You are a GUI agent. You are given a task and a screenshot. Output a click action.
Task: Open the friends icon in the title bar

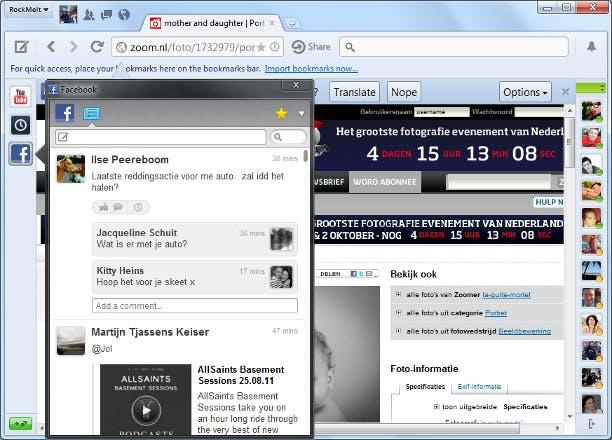click(89, 15)
